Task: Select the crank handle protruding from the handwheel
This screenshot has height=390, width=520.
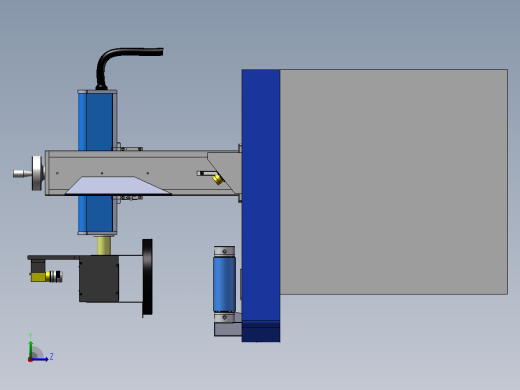Action: point(22,174)
